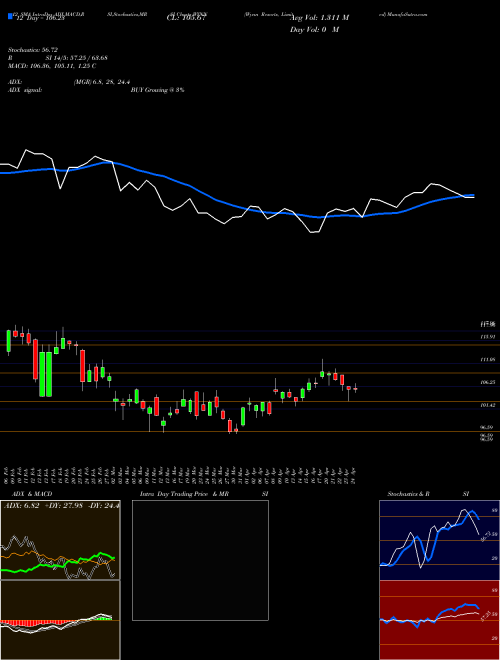
Task: Click the 111.08 price axis label
Action: pyautogui.click(x=488, y=360)
